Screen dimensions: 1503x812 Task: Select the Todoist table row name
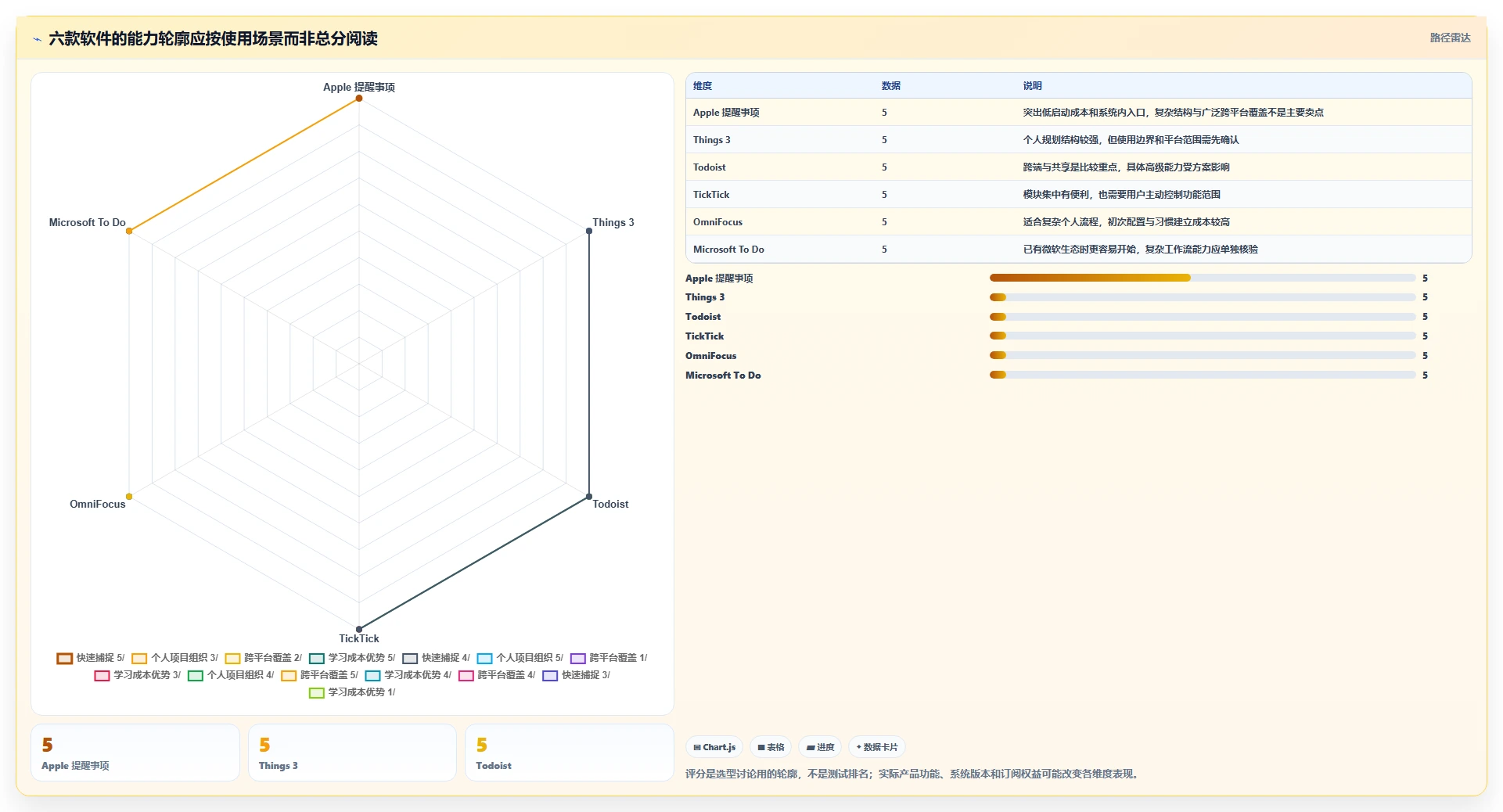(x=709, y=167)
